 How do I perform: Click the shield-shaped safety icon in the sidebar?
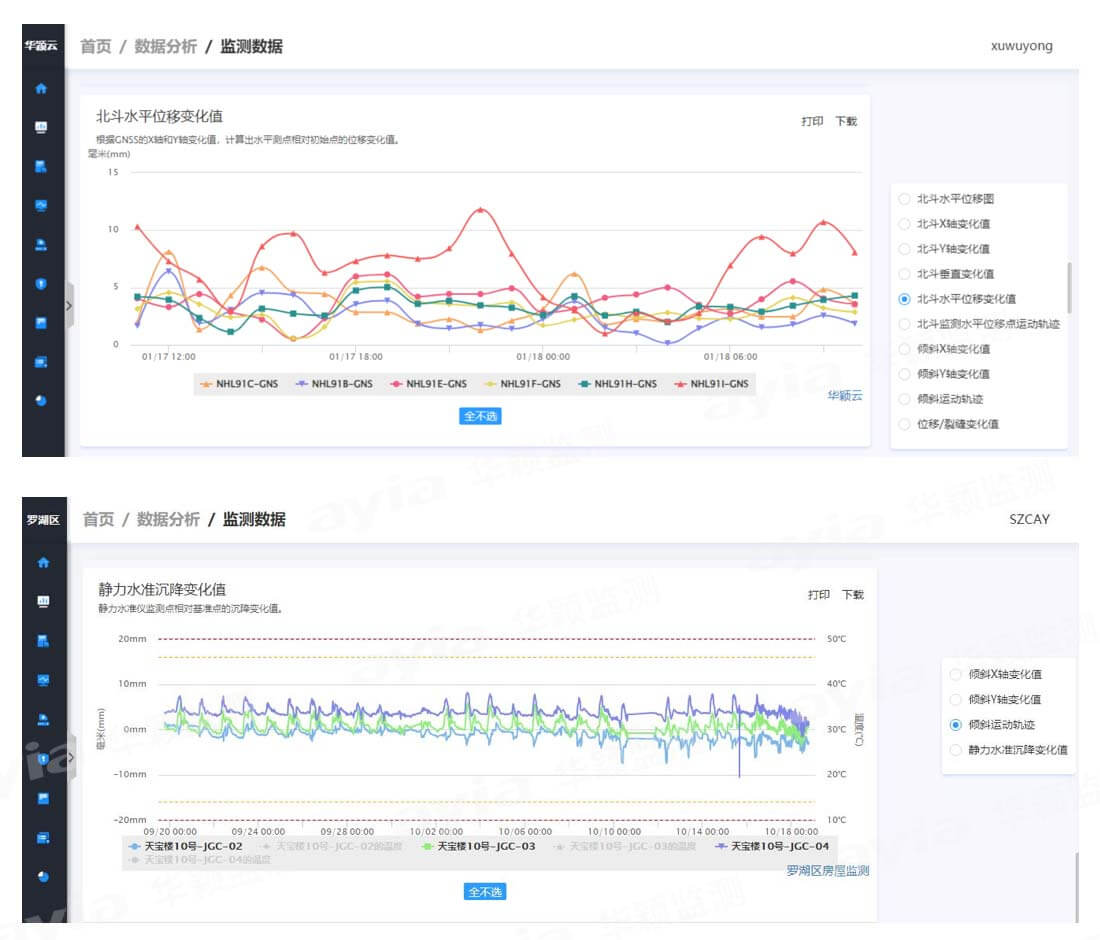pos(41,284)
